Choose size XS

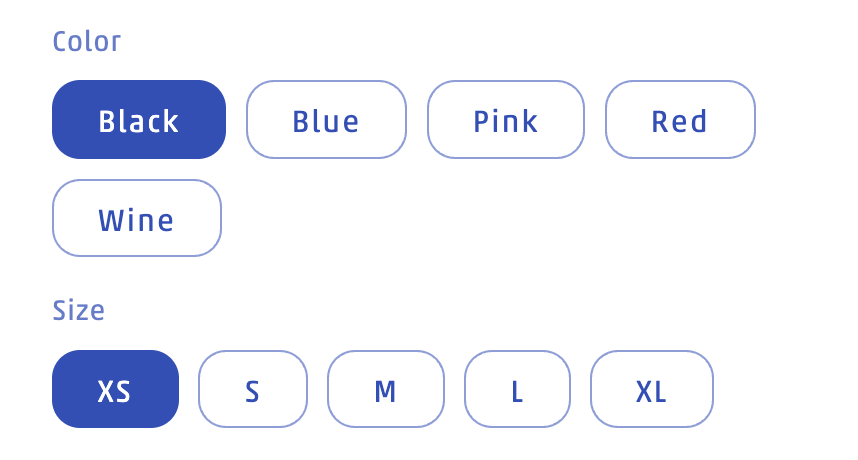coord(115,390)
